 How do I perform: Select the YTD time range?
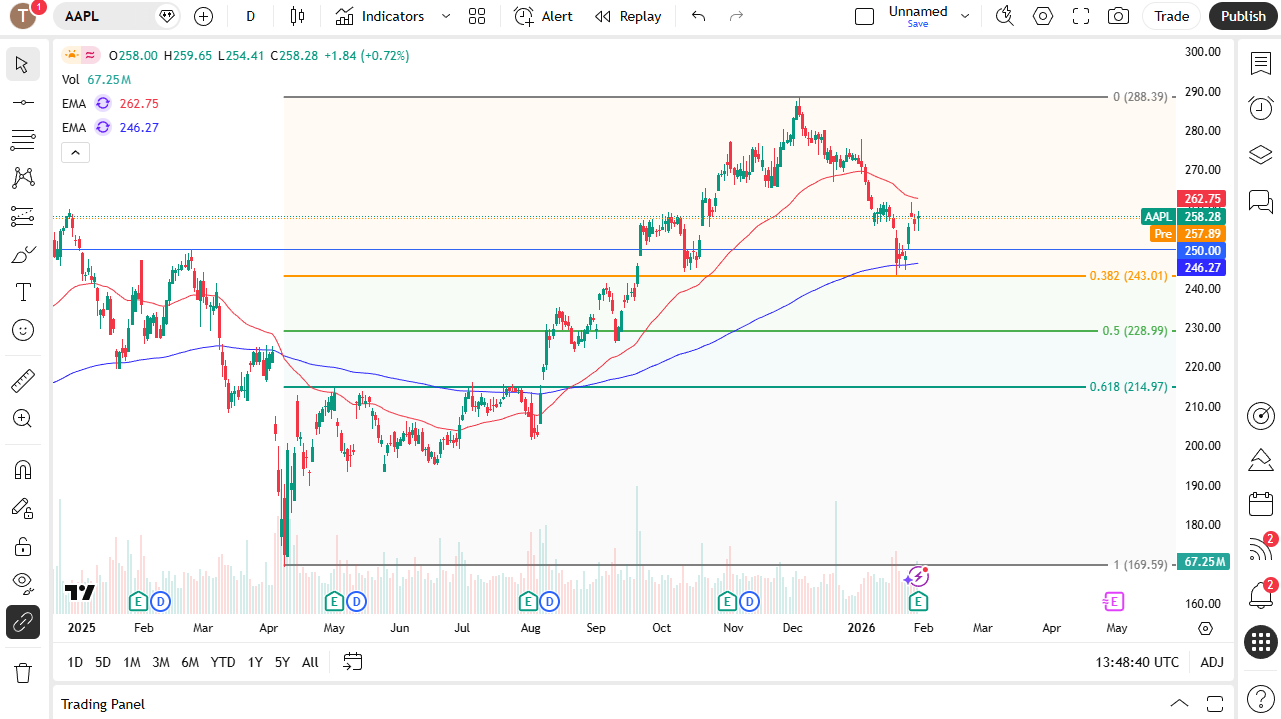[x=223, y=662]
